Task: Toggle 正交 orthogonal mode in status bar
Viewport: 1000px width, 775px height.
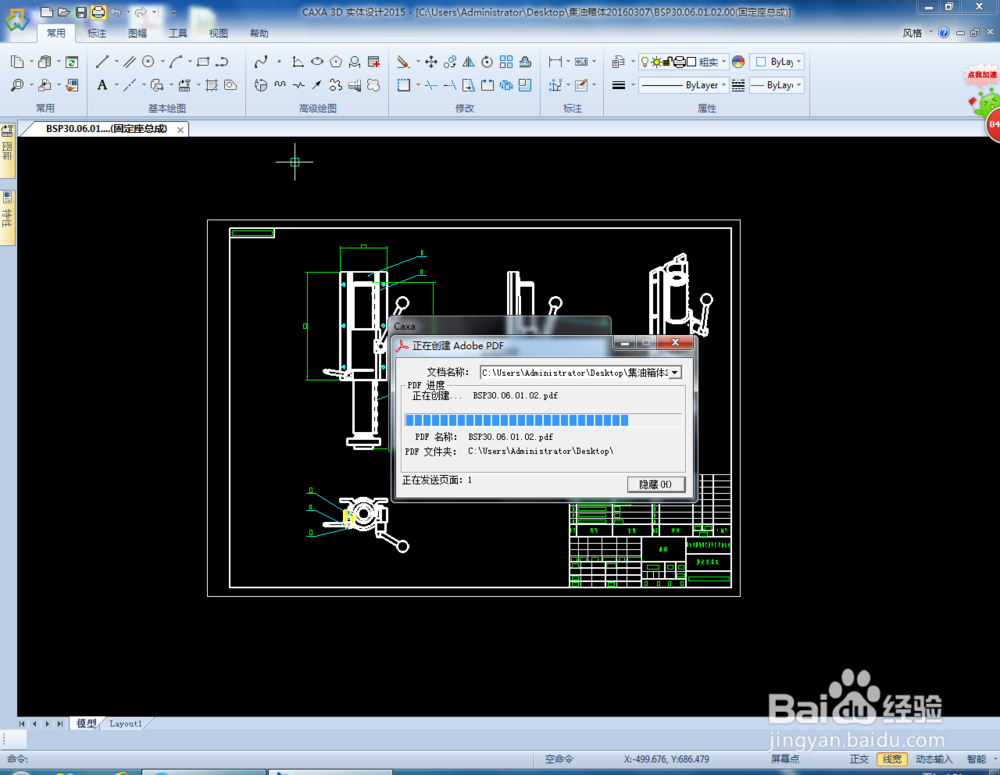Action: pyautogui.click(x=859, y=759)
